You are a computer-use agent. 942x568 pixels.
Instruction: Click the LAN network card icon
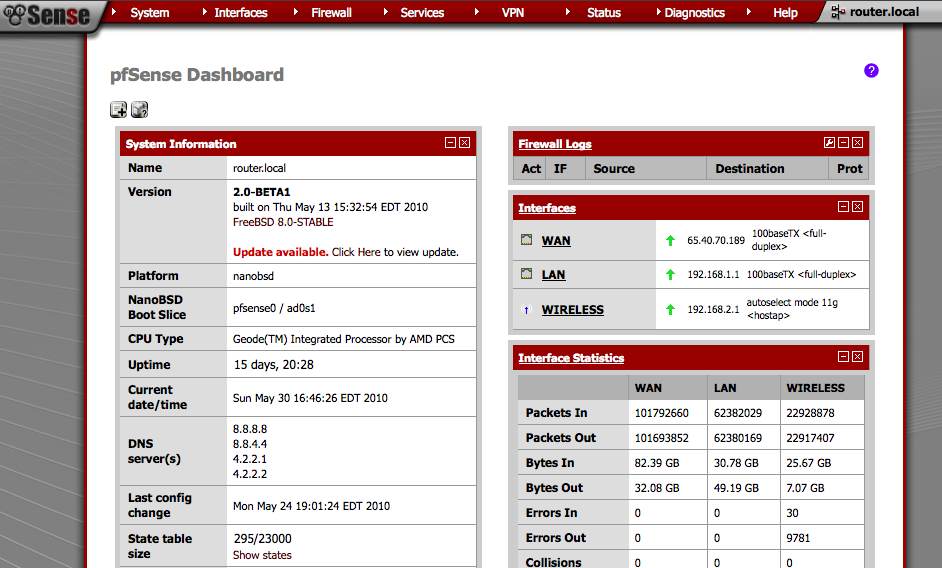pos(526,274)
